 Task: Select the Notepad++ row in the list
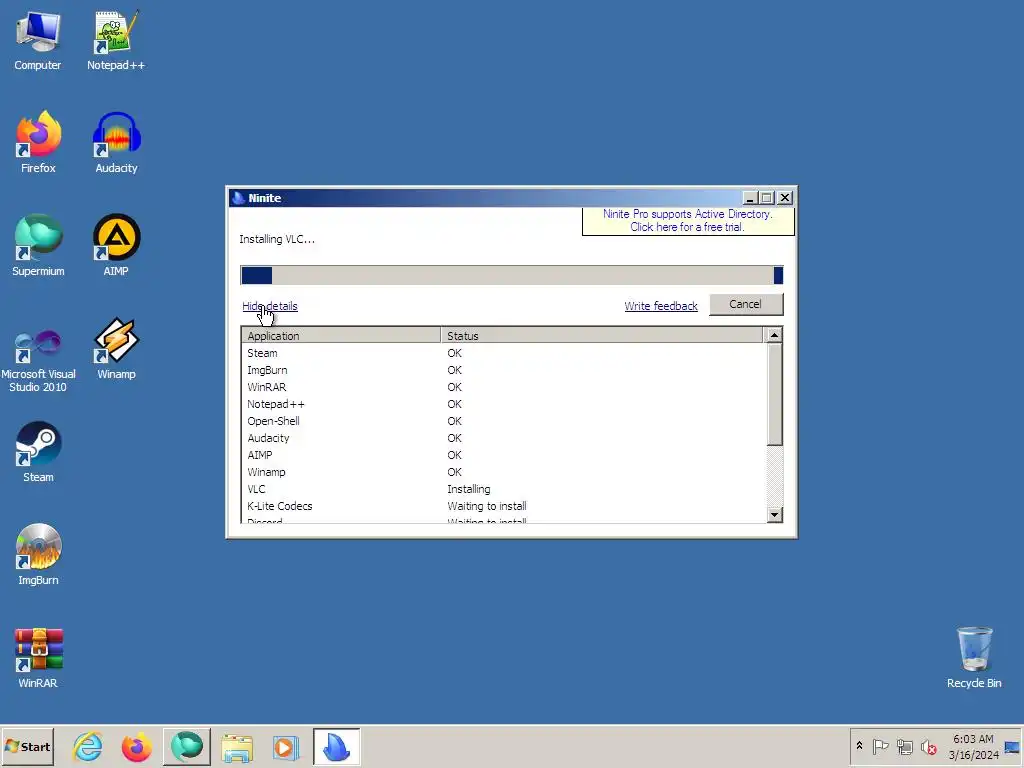point(502,404)
